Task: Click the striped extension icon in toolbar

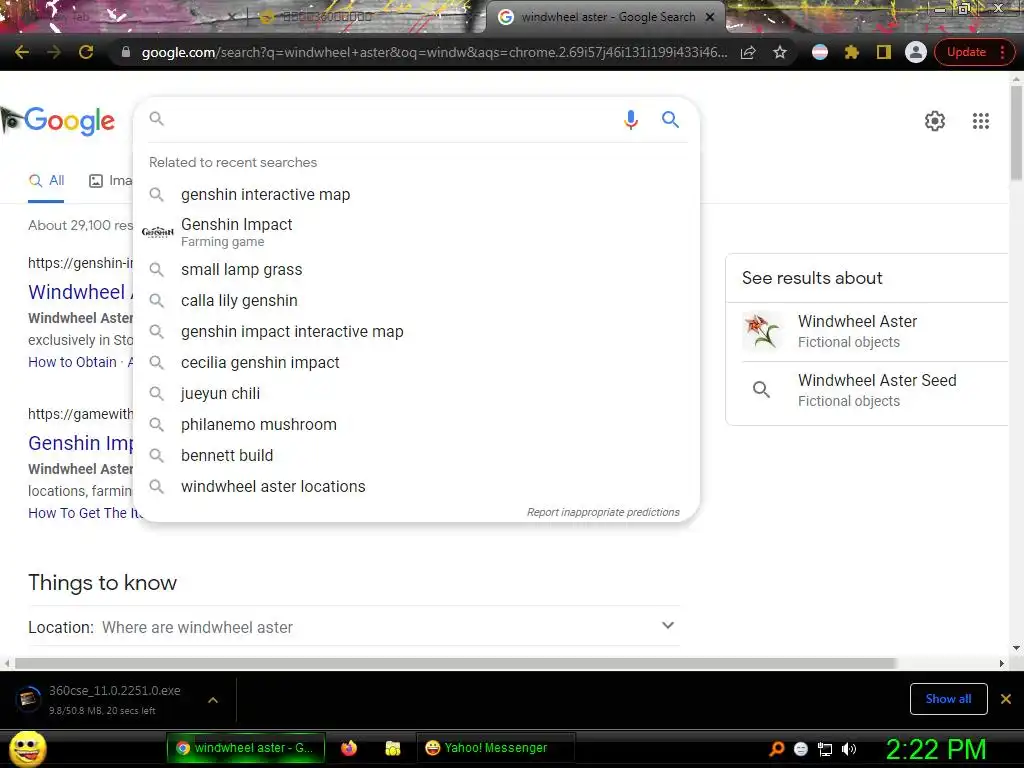Action: point(820,52)
